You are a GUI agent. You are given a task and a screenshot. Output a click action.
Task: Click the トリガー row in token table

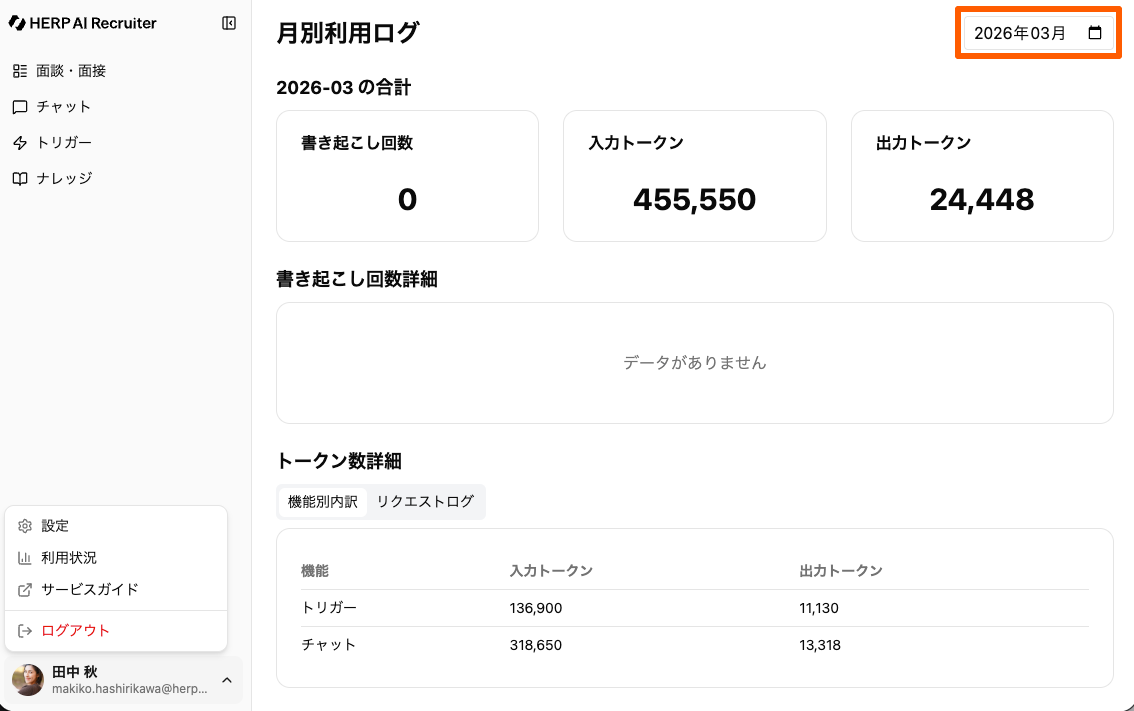pos(694,608)
